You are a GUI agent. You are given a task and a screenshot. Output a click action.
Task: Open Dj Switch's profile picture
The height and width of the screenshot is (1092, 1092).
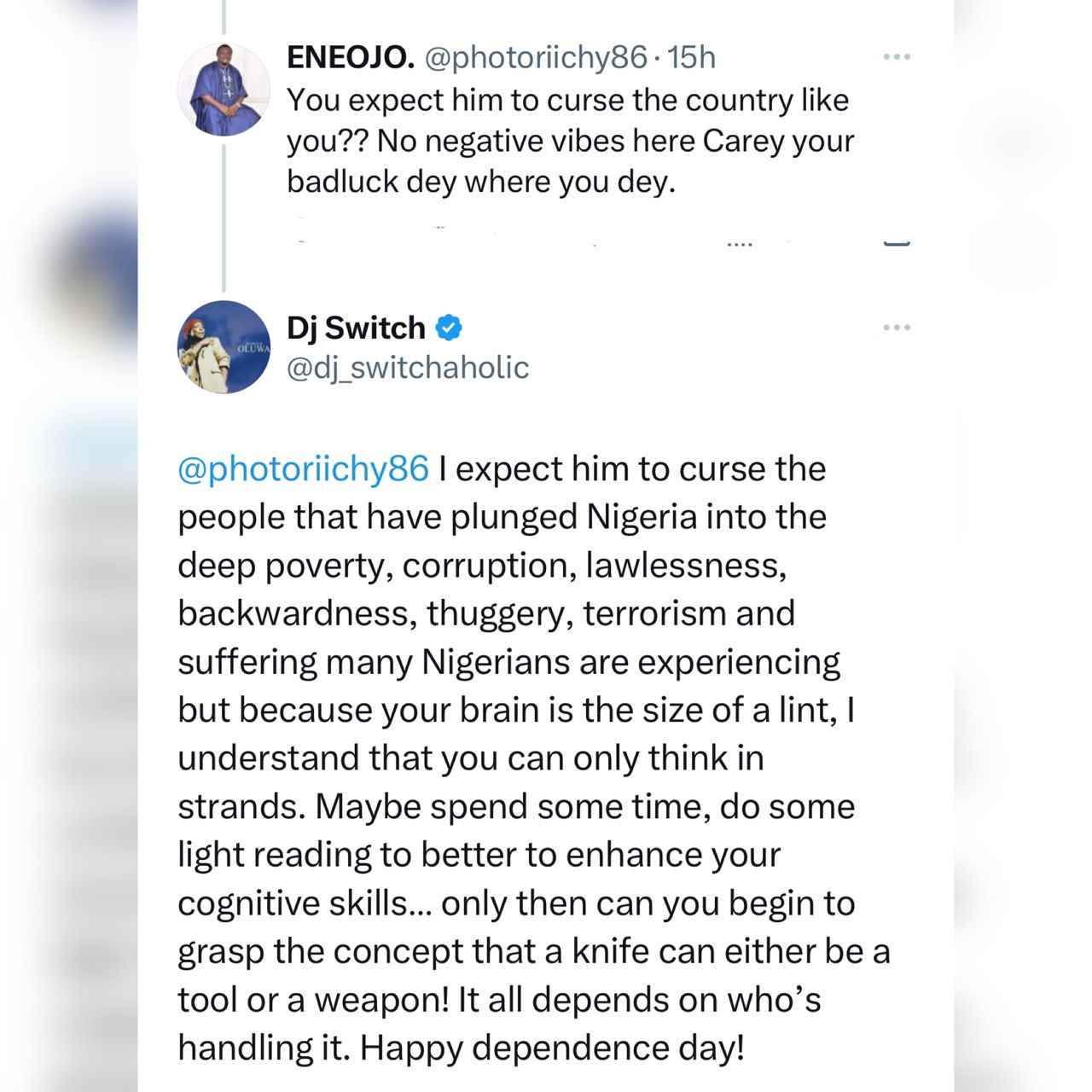pos(224,347)
